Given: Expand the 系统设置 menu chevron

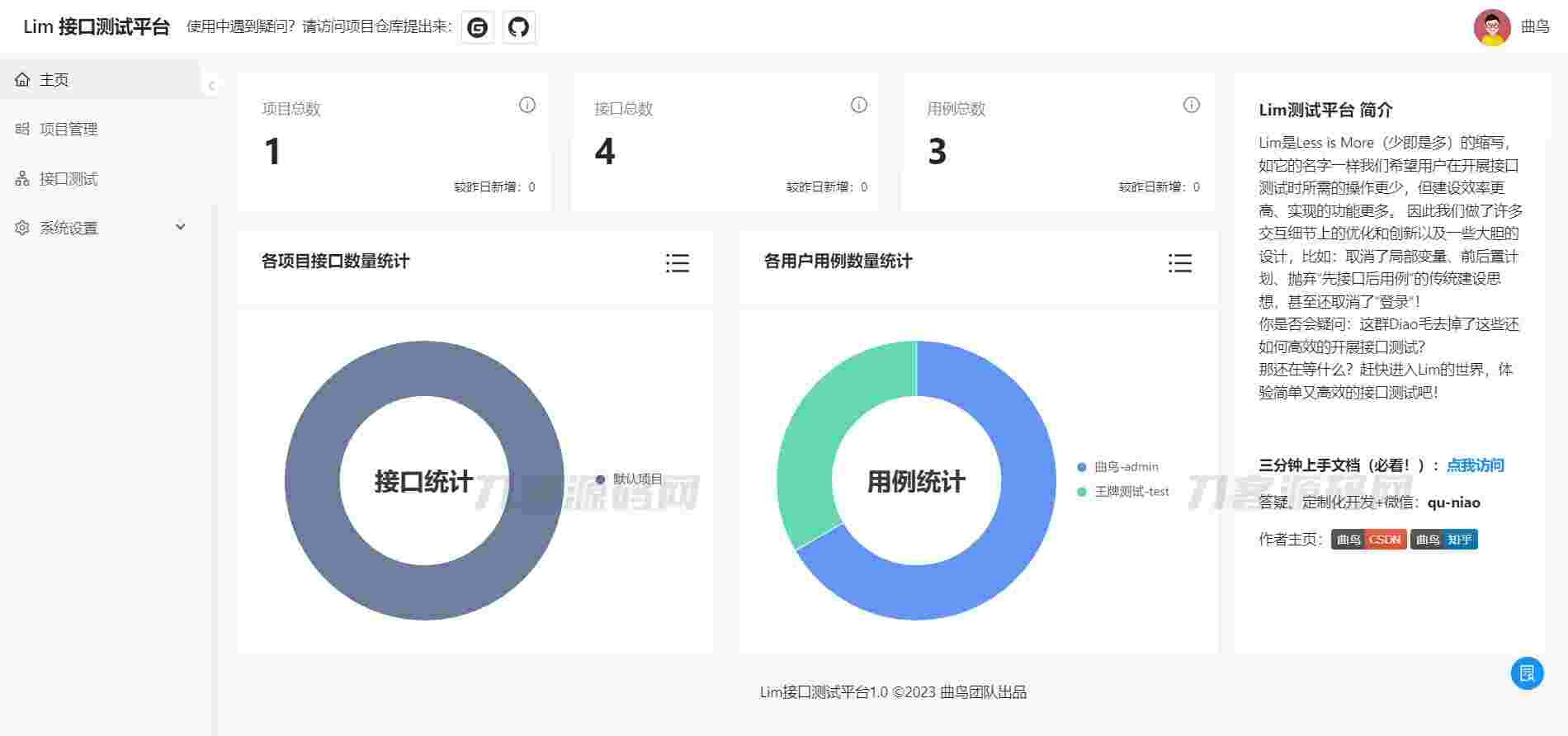Looking at the screenshot, I should pos(181,227).
